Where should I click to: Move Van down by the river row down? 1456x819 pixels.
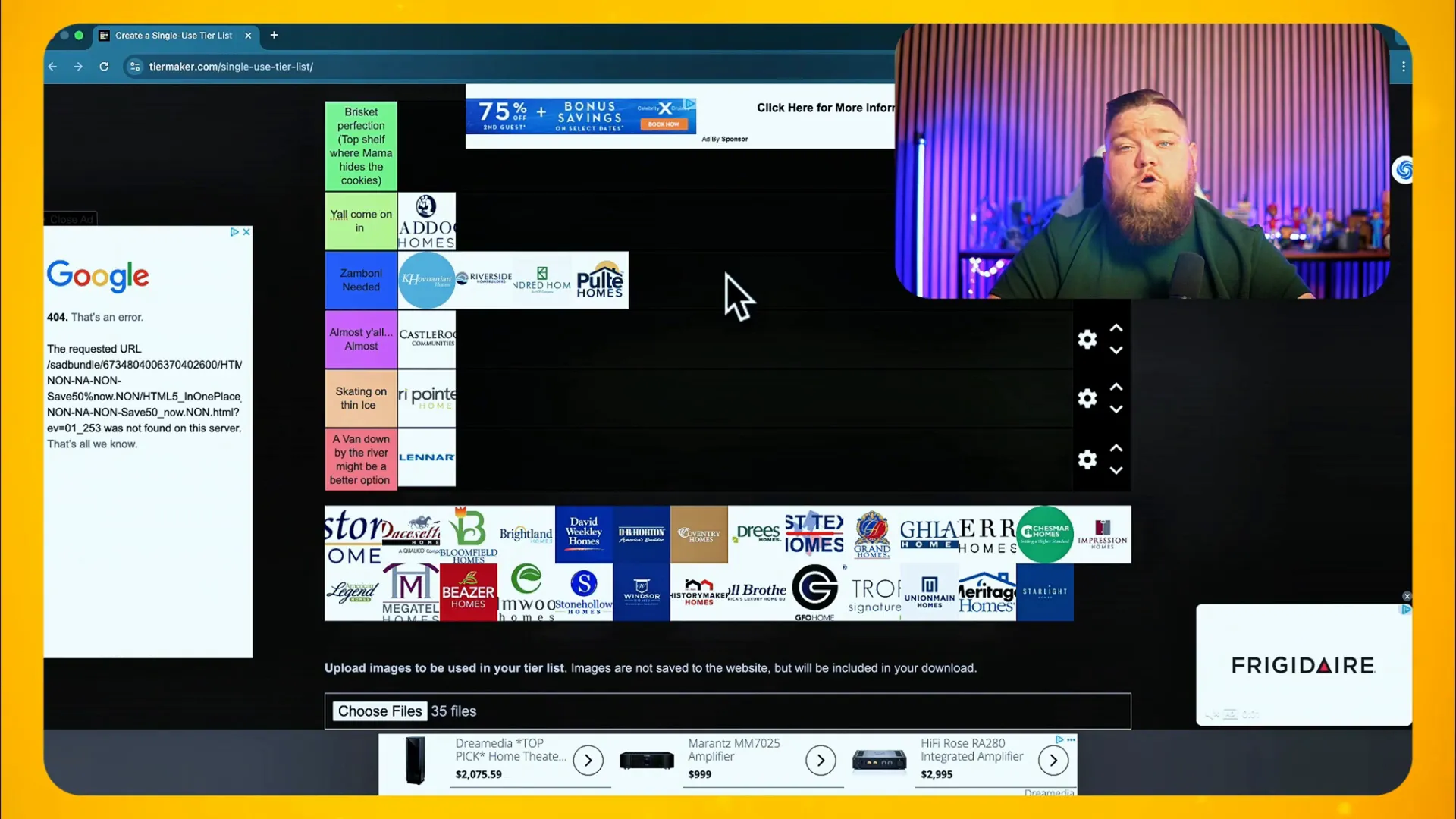point(1116,470)
